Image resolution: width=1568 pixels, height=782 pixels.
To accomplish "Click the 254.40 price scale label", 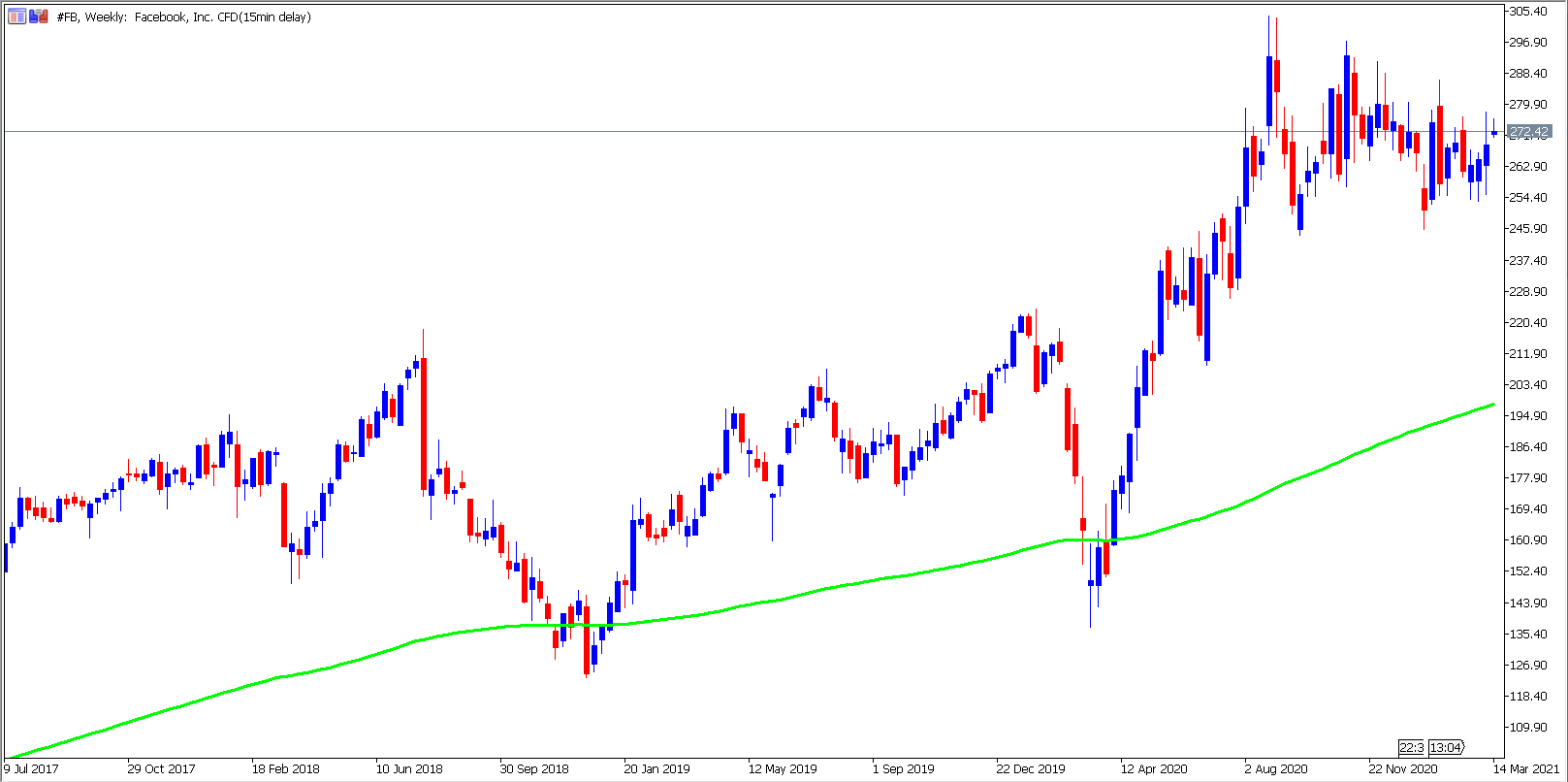I will [1528, 197].
